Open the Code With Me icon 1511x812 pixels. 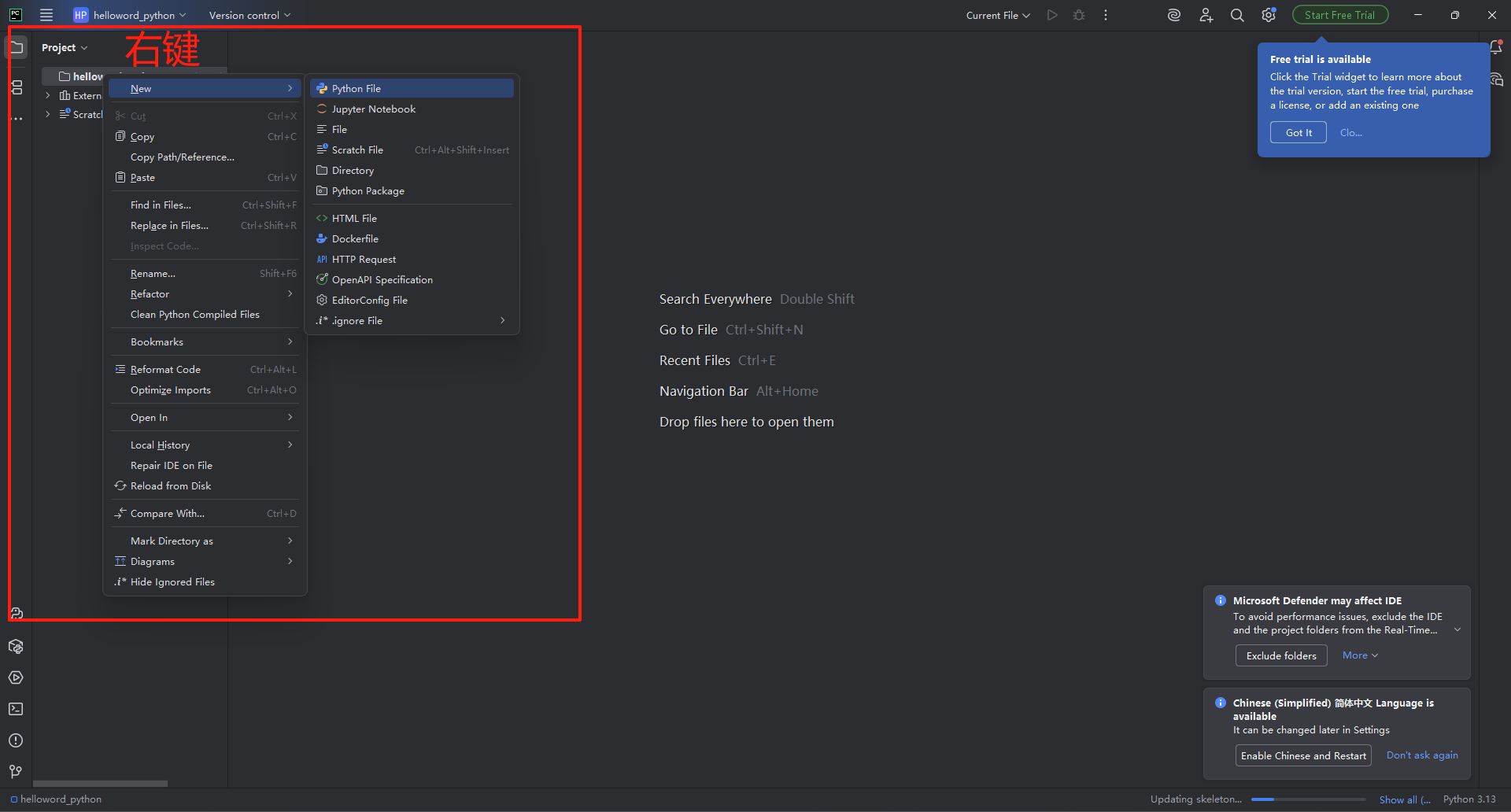tap(1206, 16)
